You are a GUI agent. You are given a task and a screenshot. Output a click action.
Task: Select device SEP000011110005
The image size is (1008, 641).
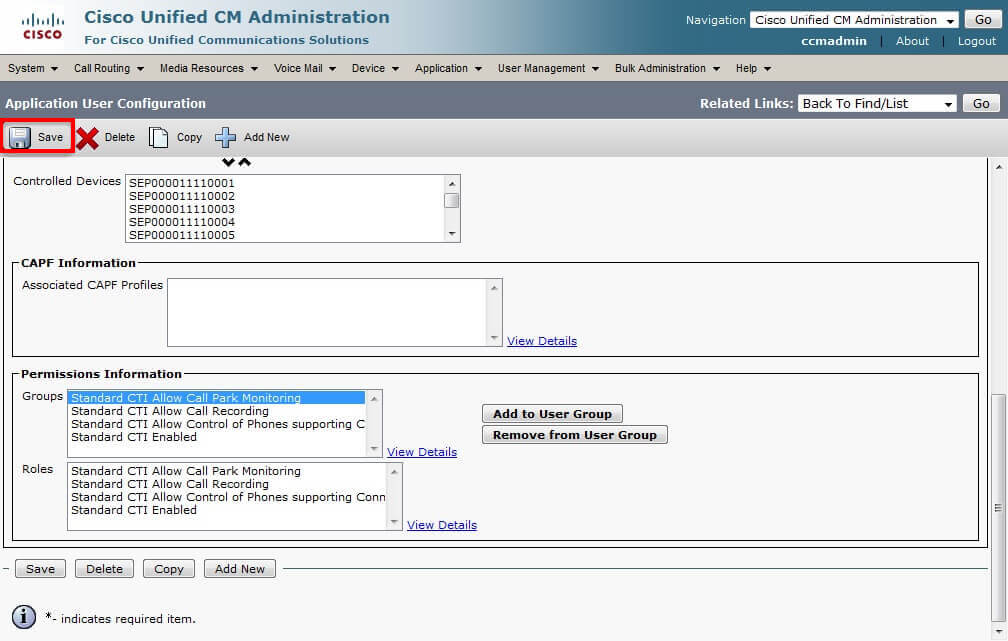point(182,235)
